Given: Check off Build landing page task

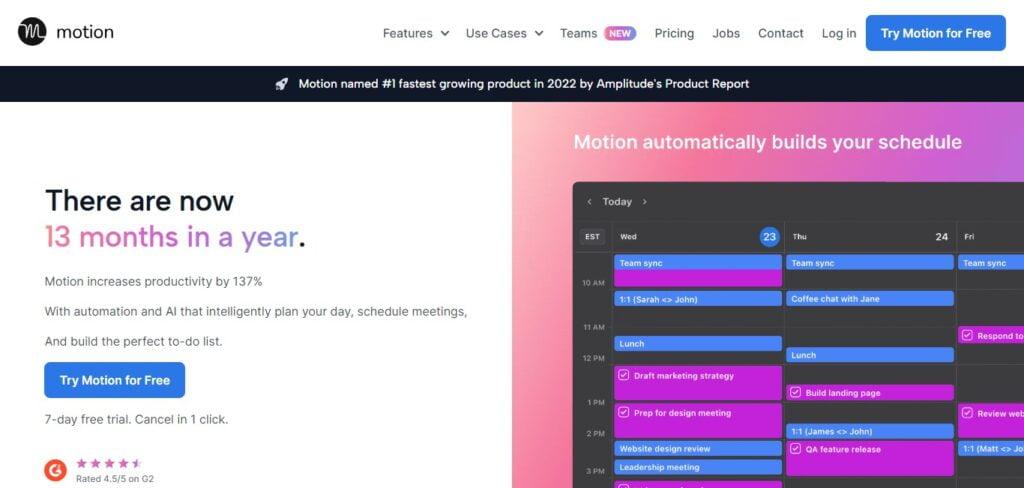Looking at the screenshot, I should [x=795, y=393].
